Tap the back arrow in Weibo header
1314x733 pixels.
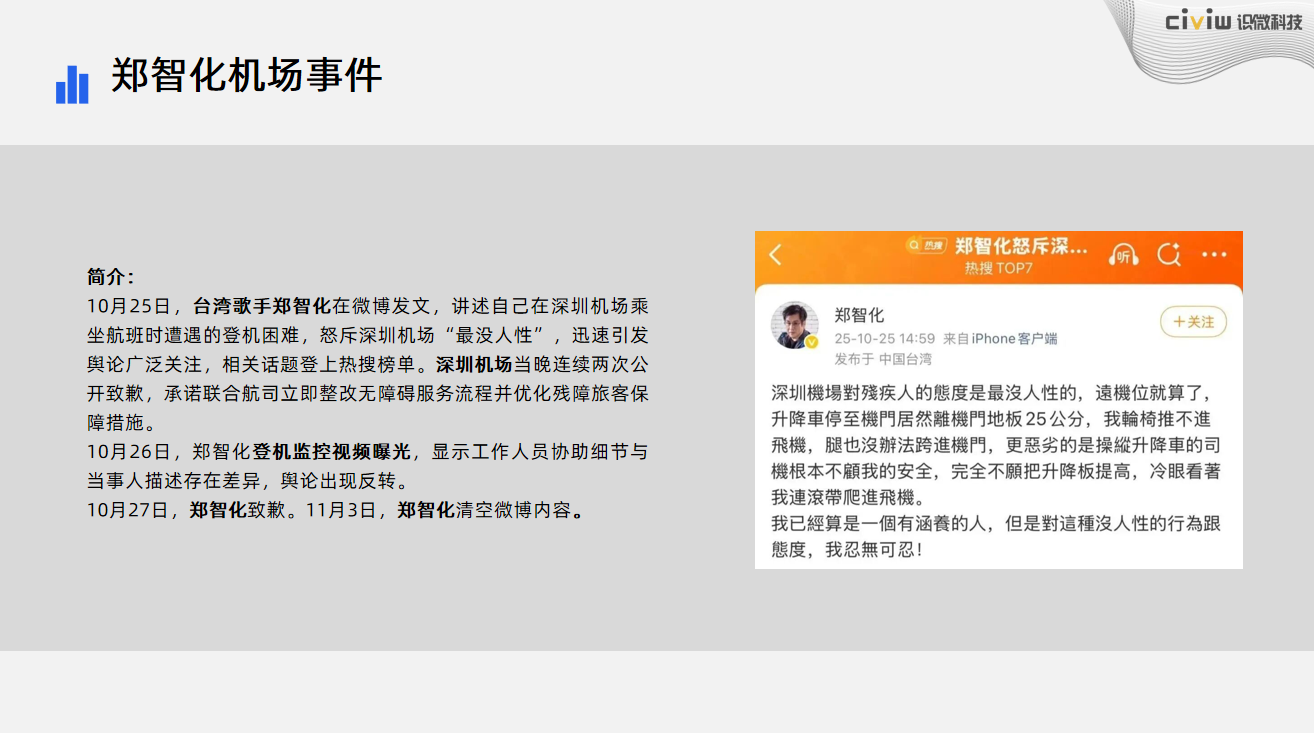tap(775, 255)
